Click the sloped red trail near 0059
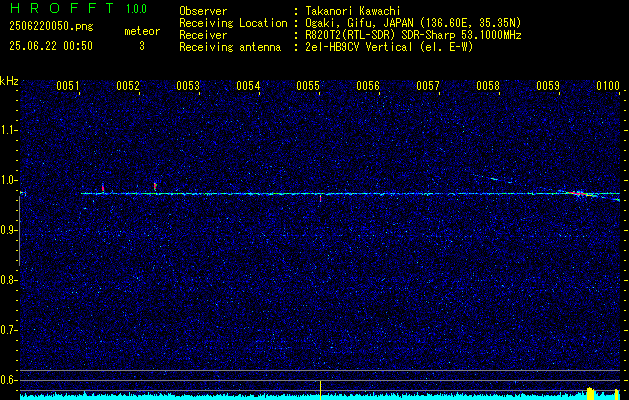This screenshot has height=400, width=629. (x=578, y=194)
